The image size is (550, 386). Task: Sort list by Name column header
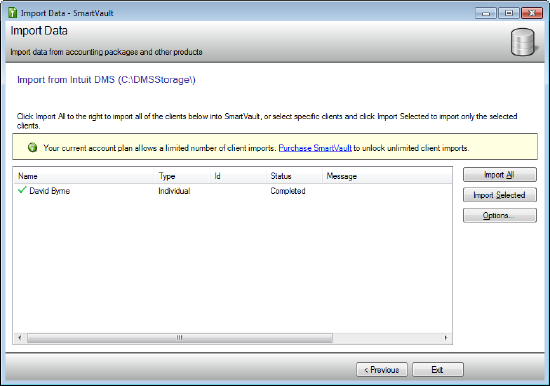coord(84,176)
